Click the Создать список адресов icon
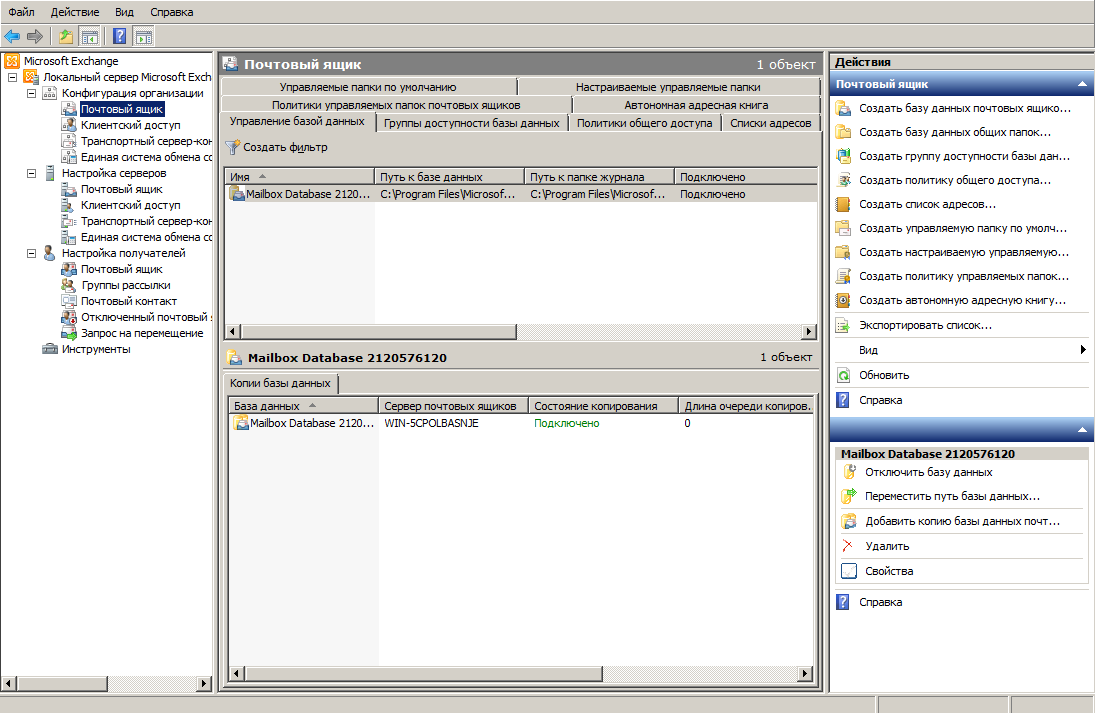 pos(844,204)
